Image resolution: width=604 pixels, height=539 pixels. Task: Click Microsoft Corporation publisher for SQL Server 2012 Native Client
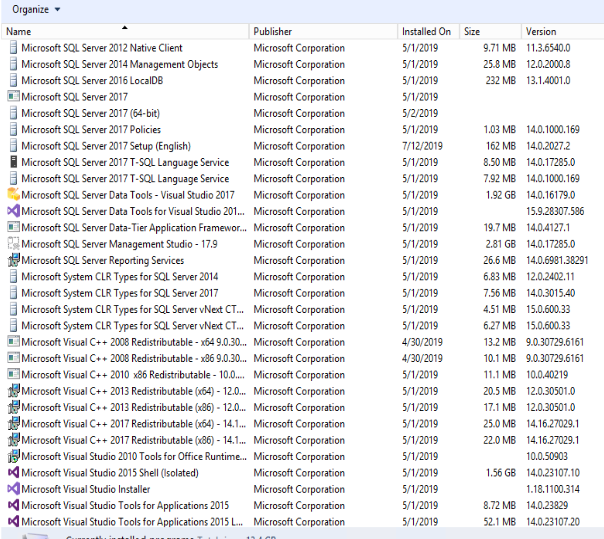pyautogui.click(x=299, y=48)
